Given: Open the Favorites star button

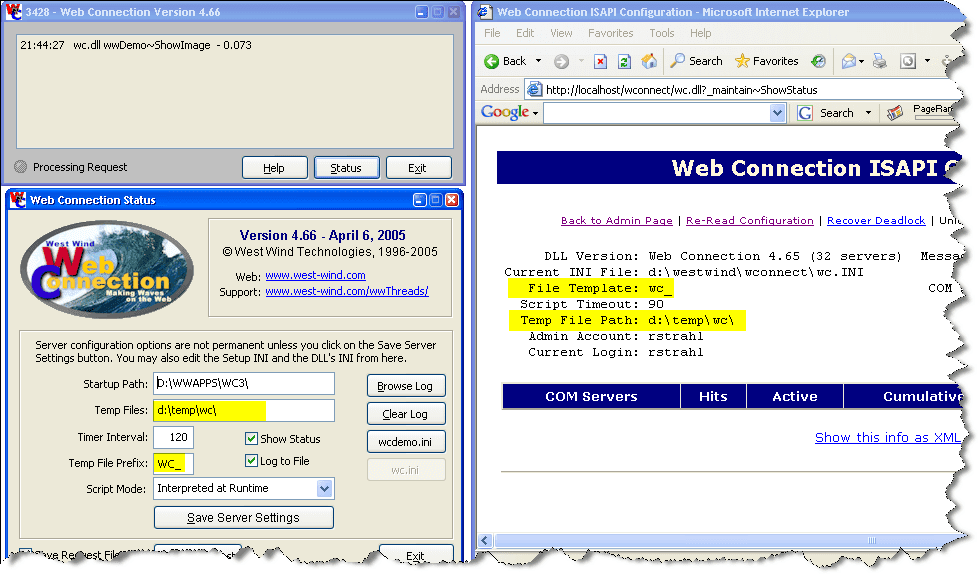Looking at the screenshot, I should coord(766,61).
